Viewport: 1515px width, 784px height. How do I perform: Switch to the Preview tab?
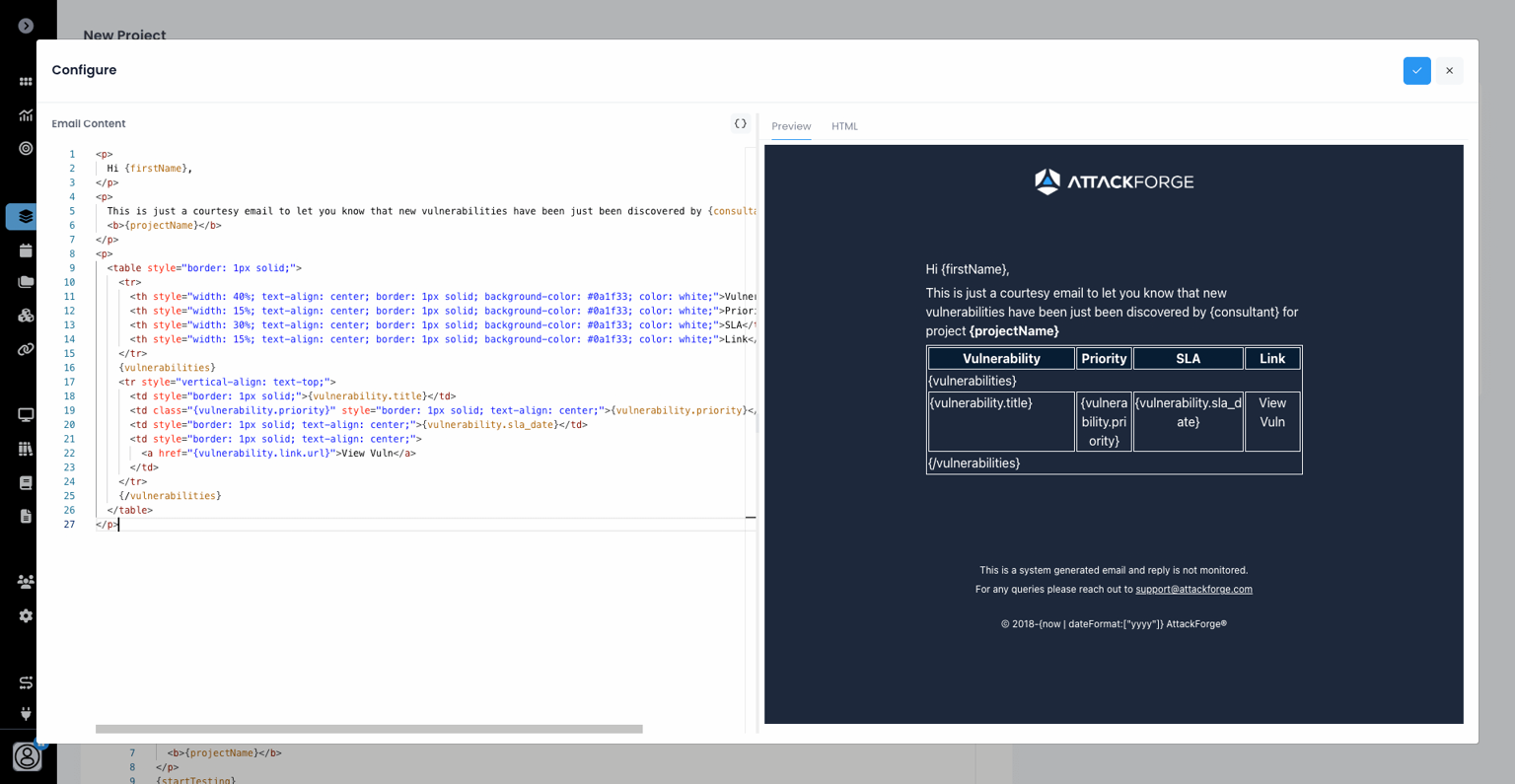(x=791, y=126)
